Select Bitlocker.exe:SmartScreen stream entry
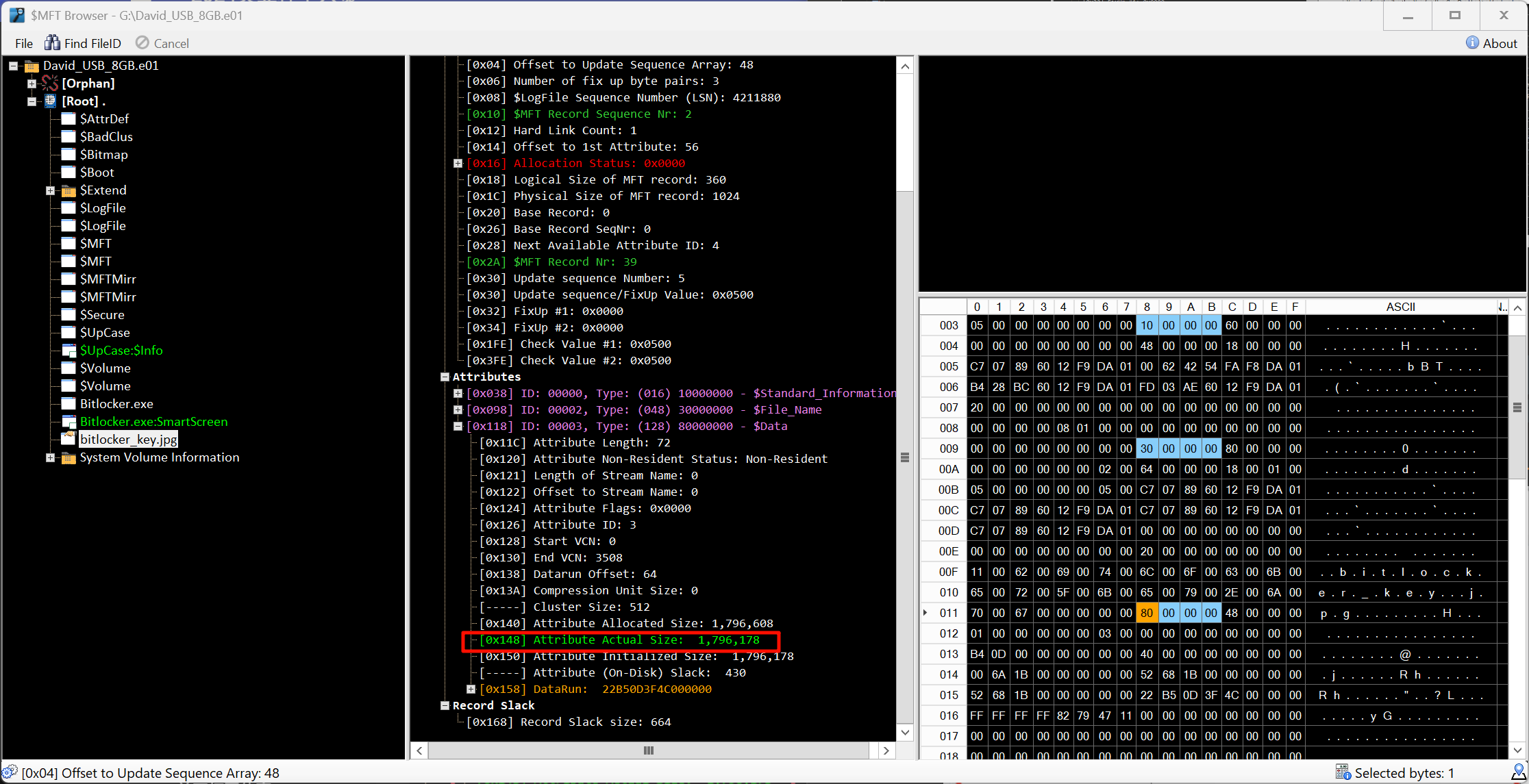 (x=153, y=422)
